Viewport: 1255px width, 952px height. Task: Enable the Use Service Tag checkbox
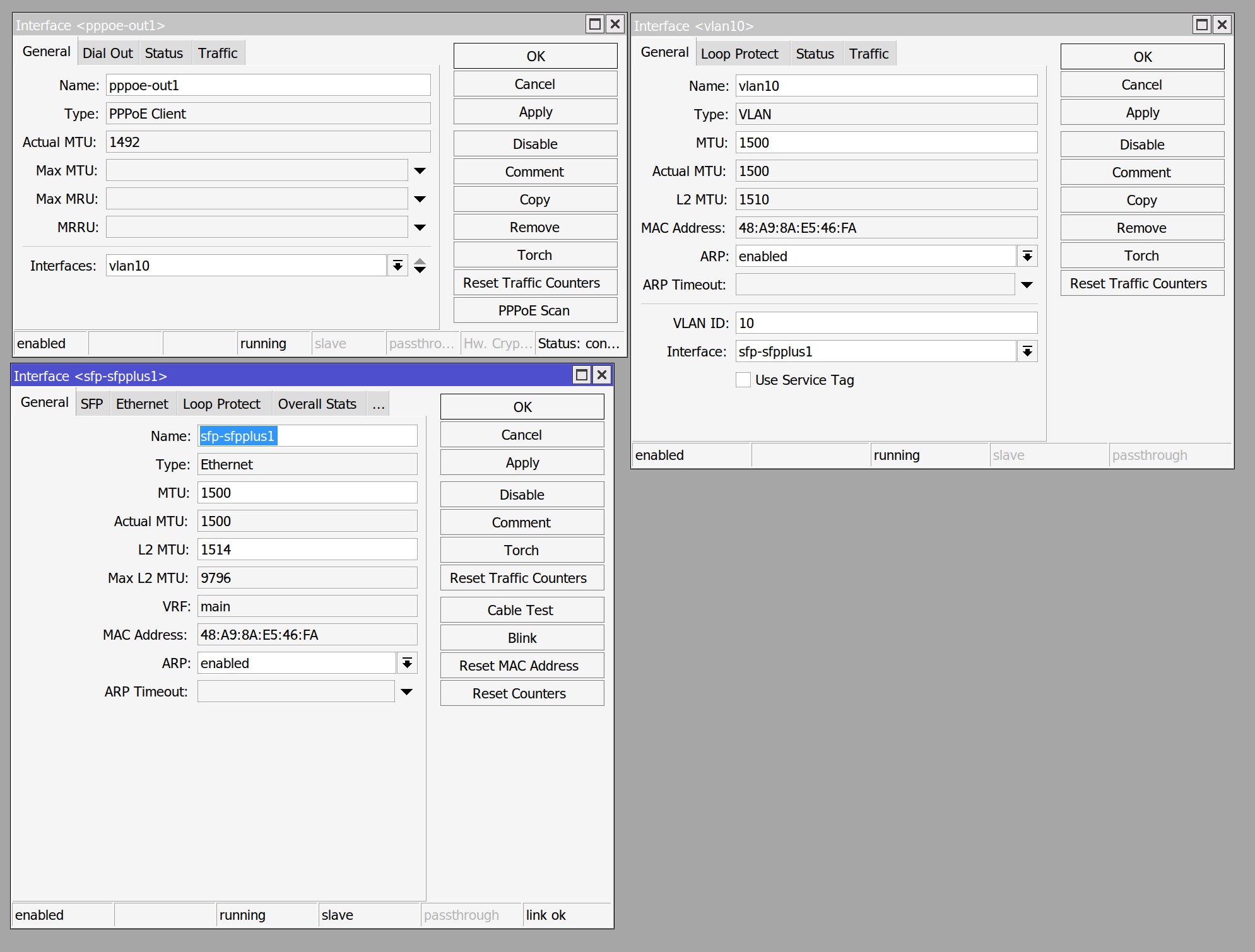(743, 380)
